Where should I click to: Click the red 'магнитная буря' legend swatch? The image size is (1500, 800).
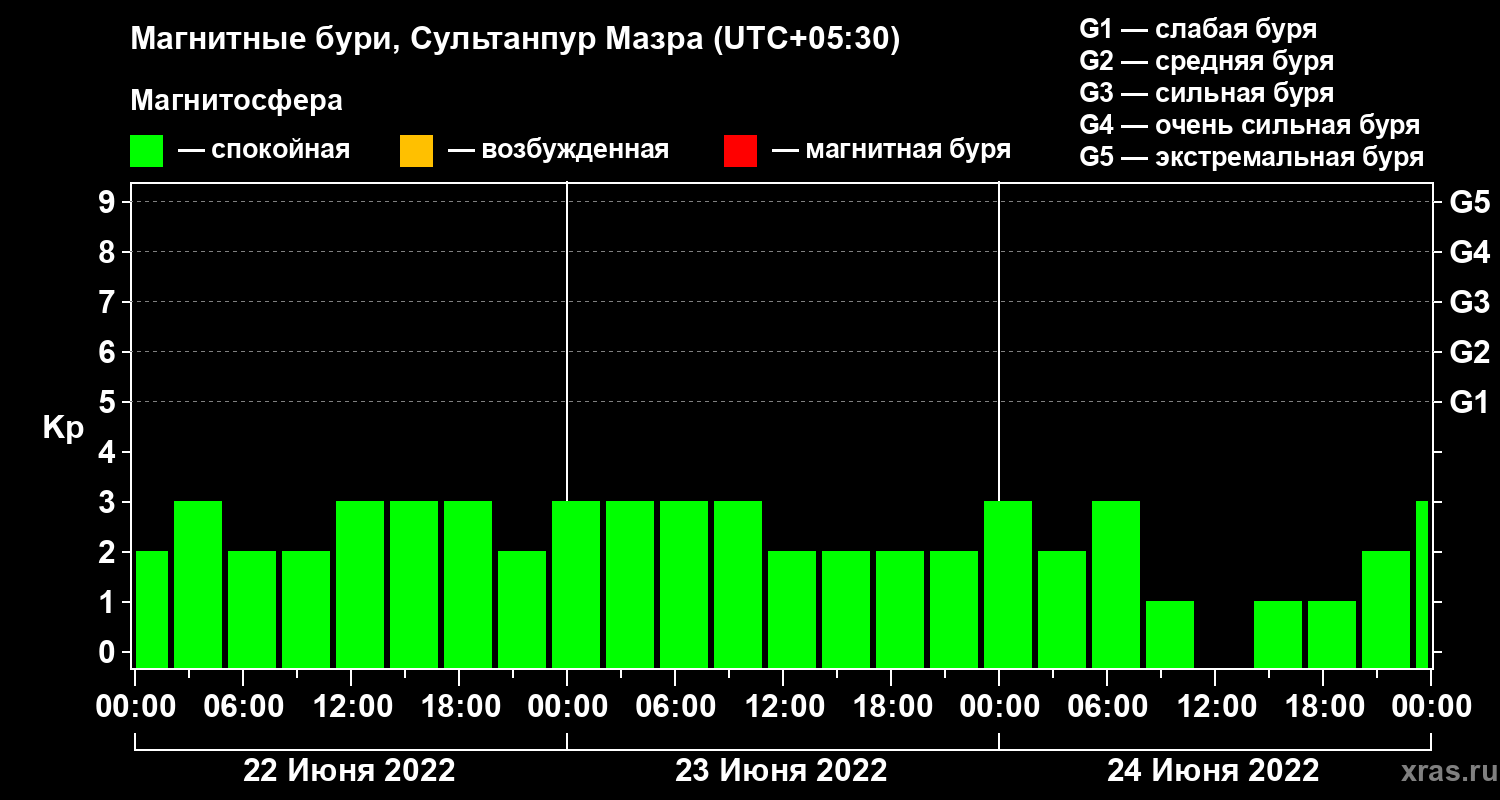coord(740,151)
